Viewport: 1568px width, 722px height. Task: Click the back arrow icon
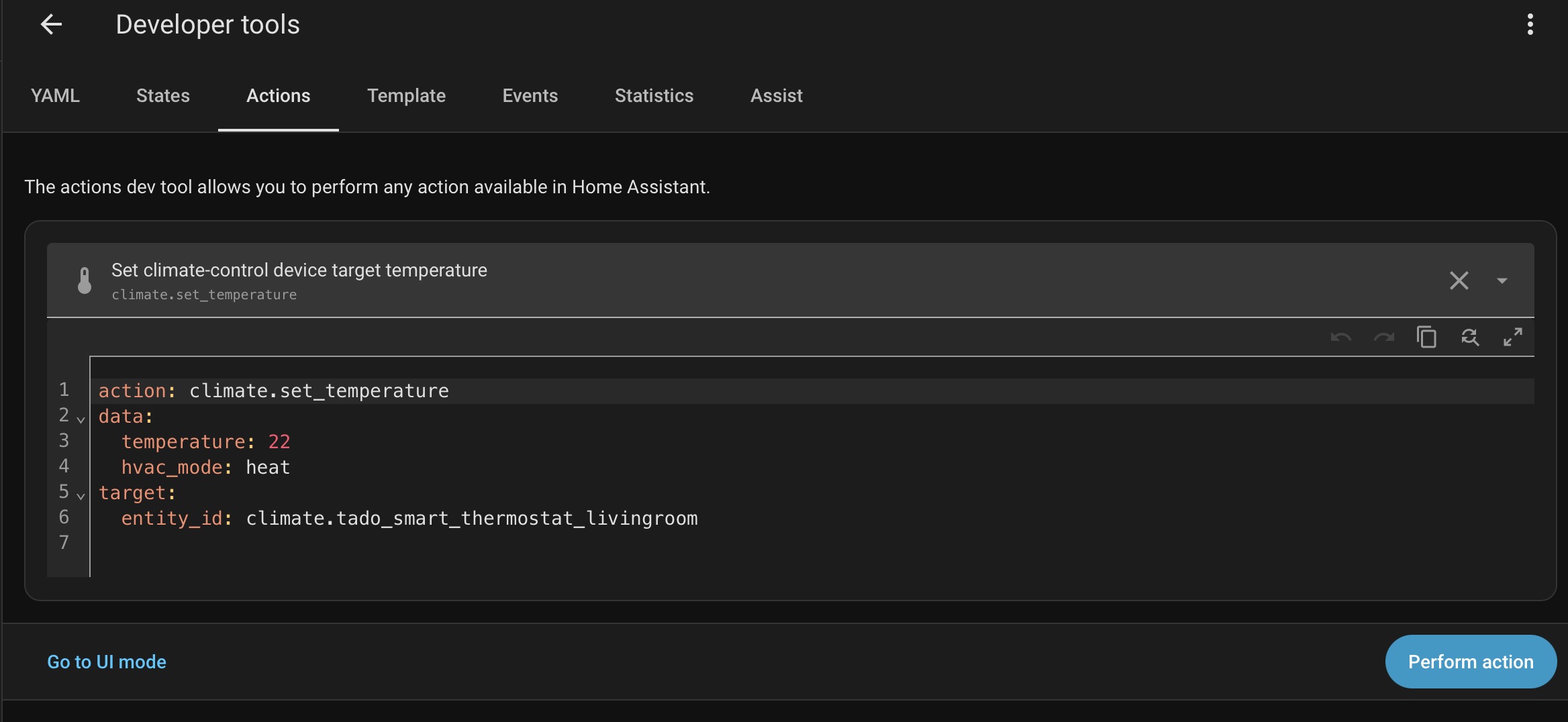pyautogui.click(x=51, y=25)
